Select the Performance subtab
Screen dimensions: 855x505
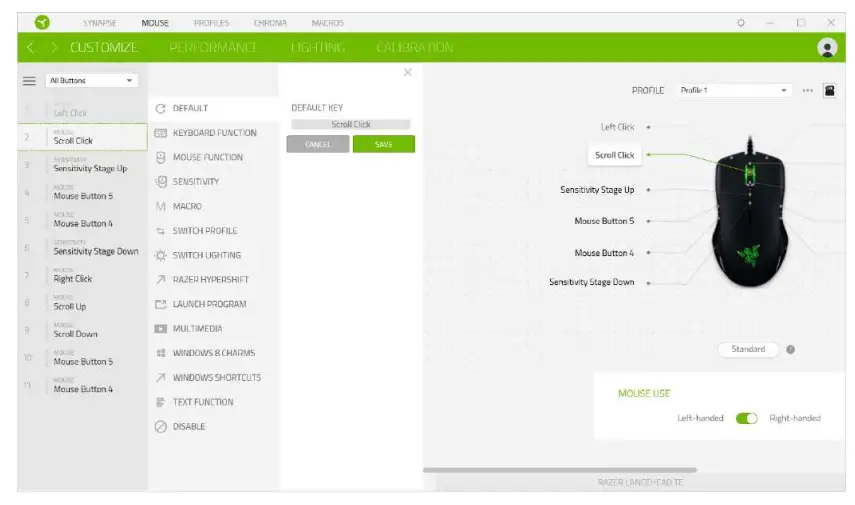[x=213, y=47]
